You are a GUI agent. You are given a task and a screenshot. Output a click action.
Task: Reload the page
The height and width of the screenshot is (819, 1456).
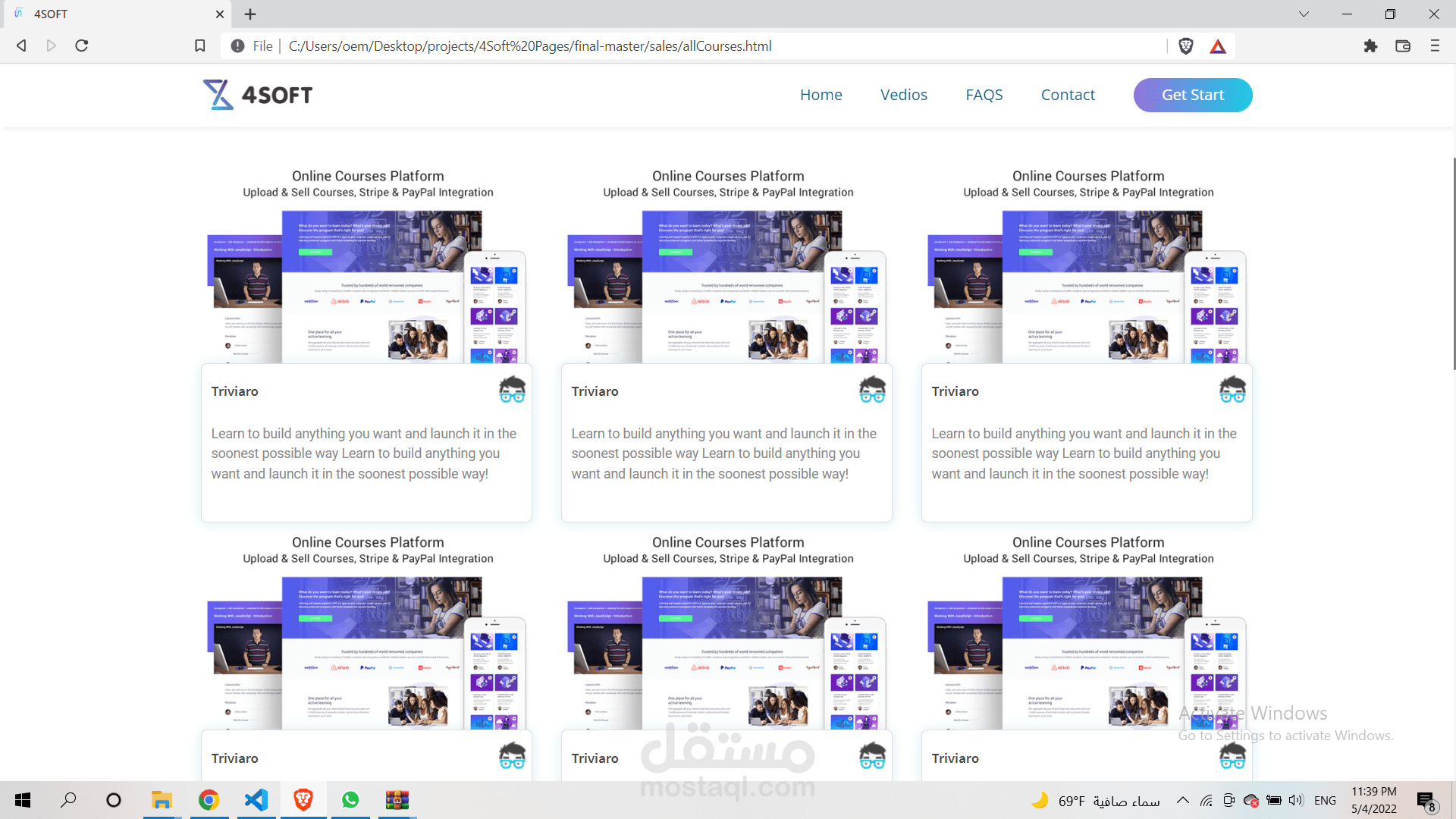coord(82,46)
